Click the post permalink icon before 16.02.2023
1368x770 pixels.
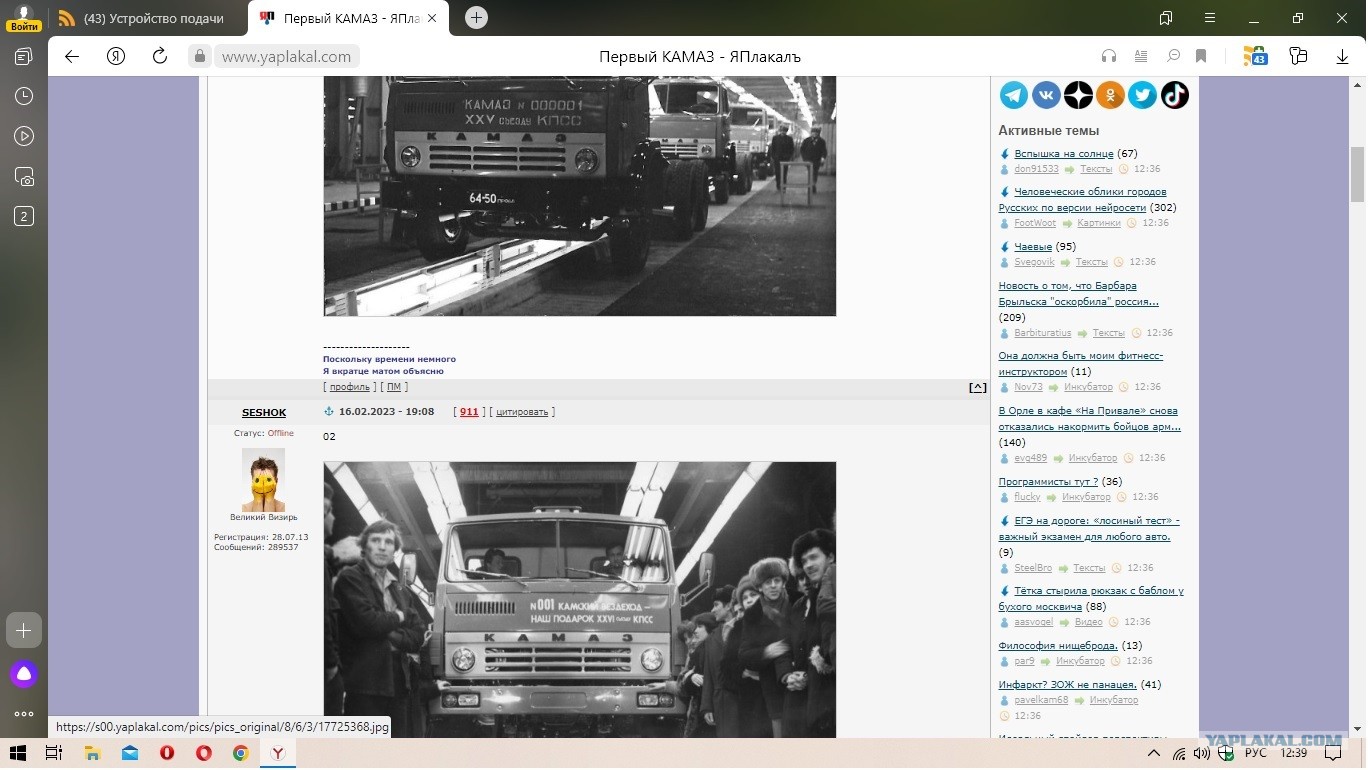click(x=328, y=412)
